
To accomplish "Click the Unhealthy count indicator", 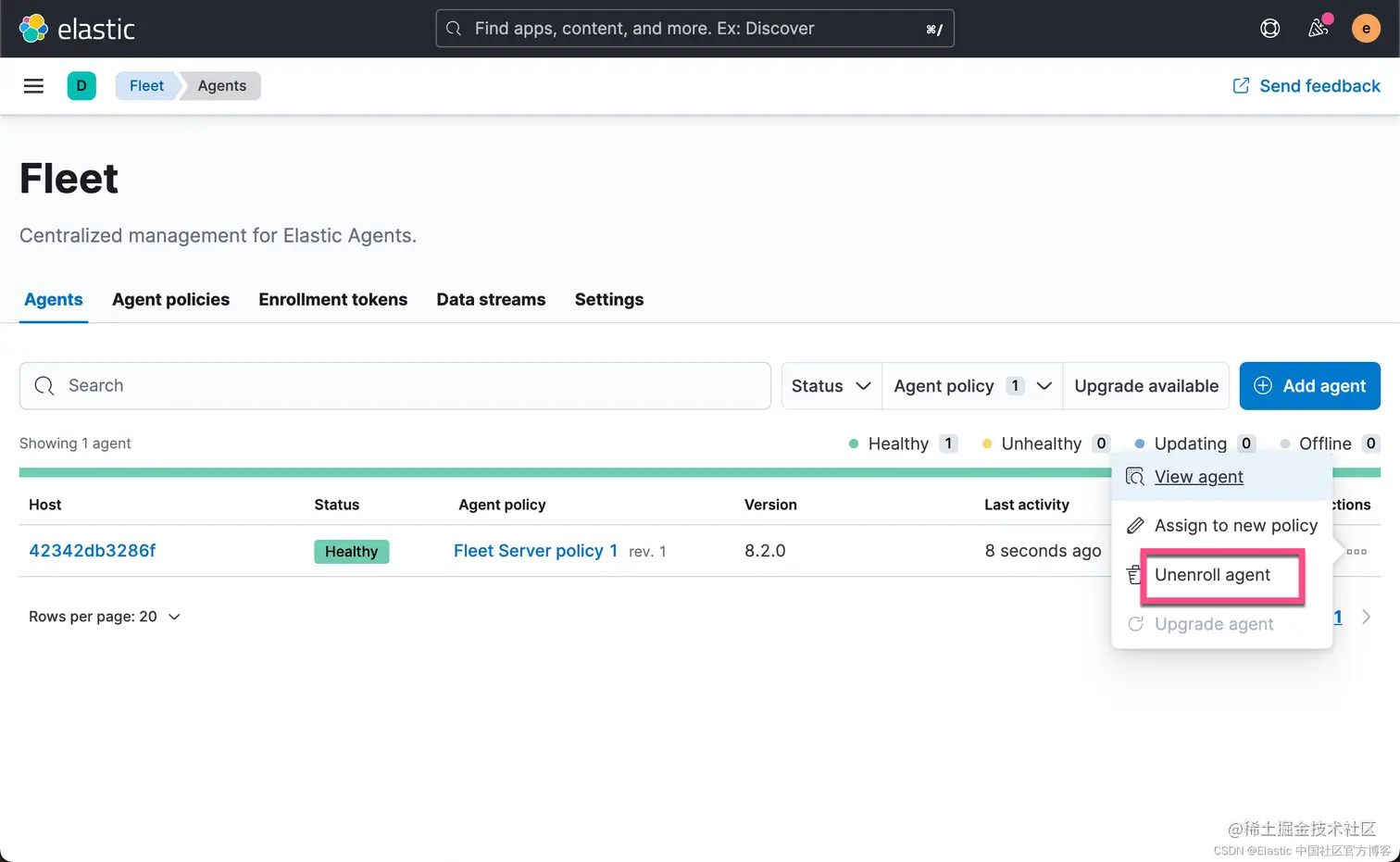I will coord(1046,443).
